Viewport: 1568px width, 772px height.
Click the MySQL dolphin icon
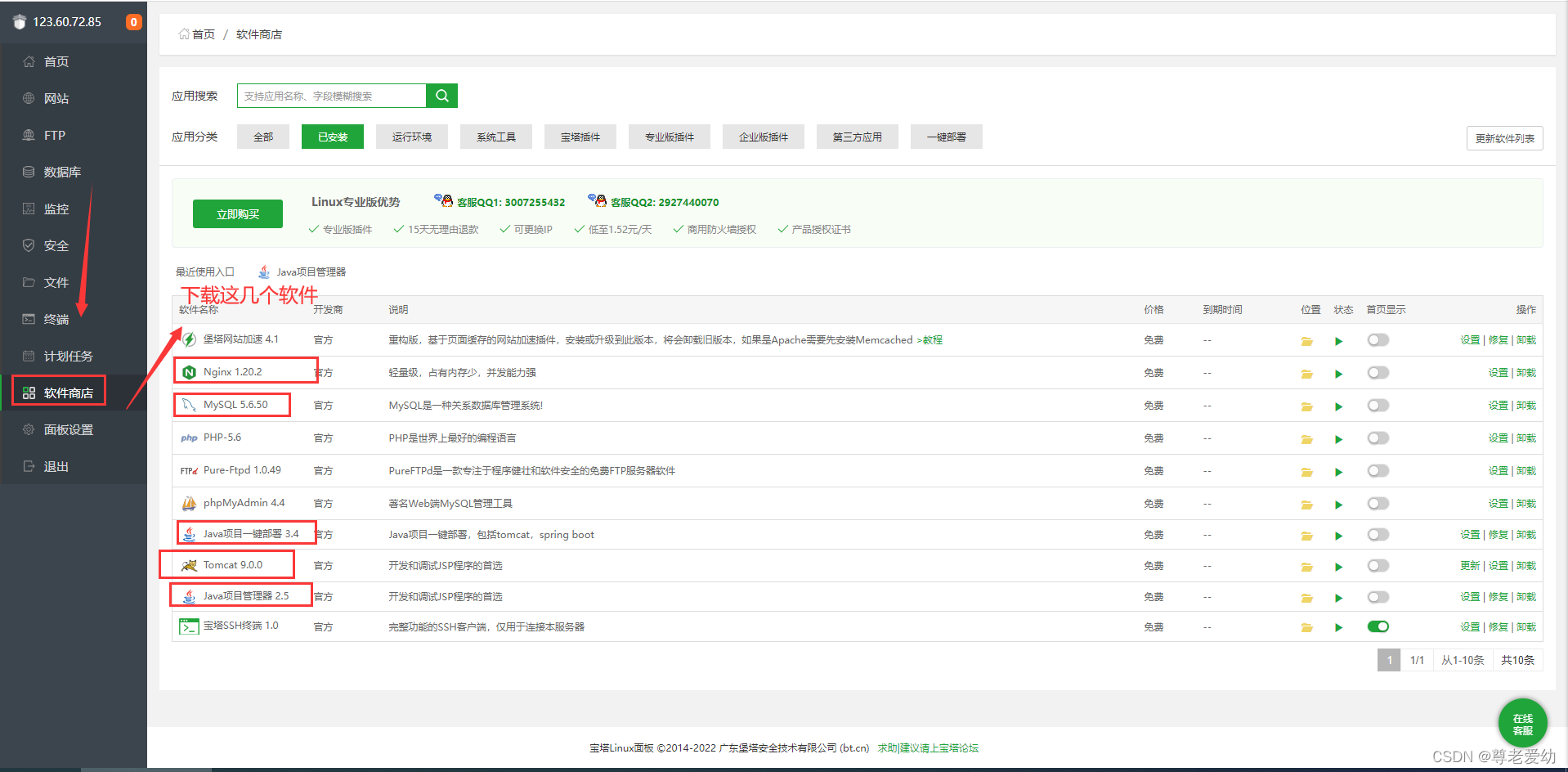coord(189,405)
